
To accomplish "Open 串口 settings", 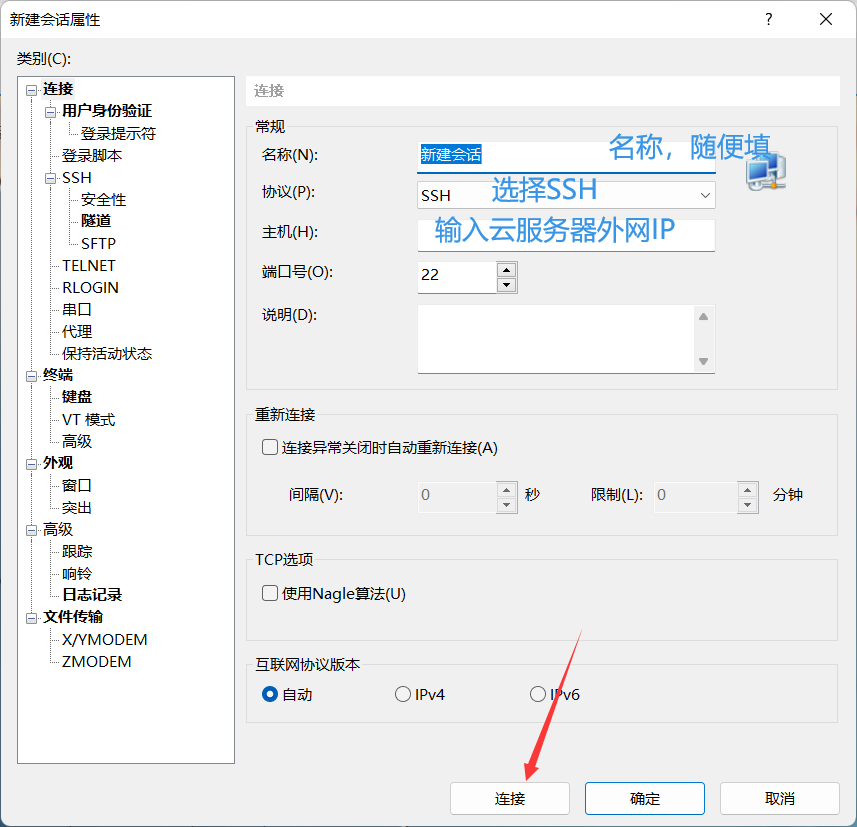I will [77, 309].
